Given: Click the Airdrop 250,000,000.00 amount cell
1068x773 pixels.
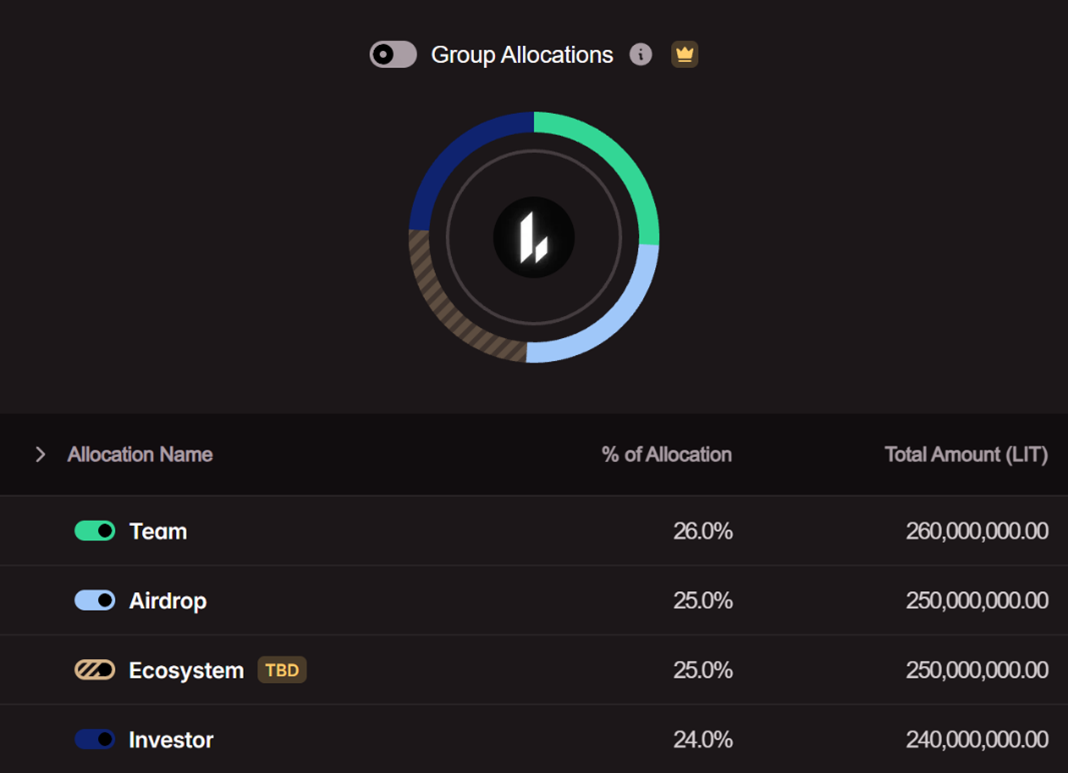Looking at the screenshot, I should point(977,600).
